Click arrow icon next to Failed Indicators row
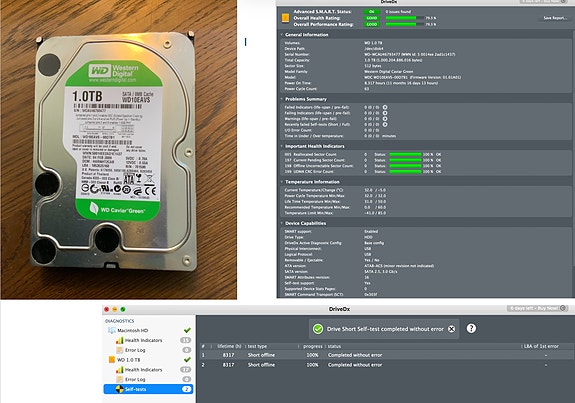 [385, 107]
